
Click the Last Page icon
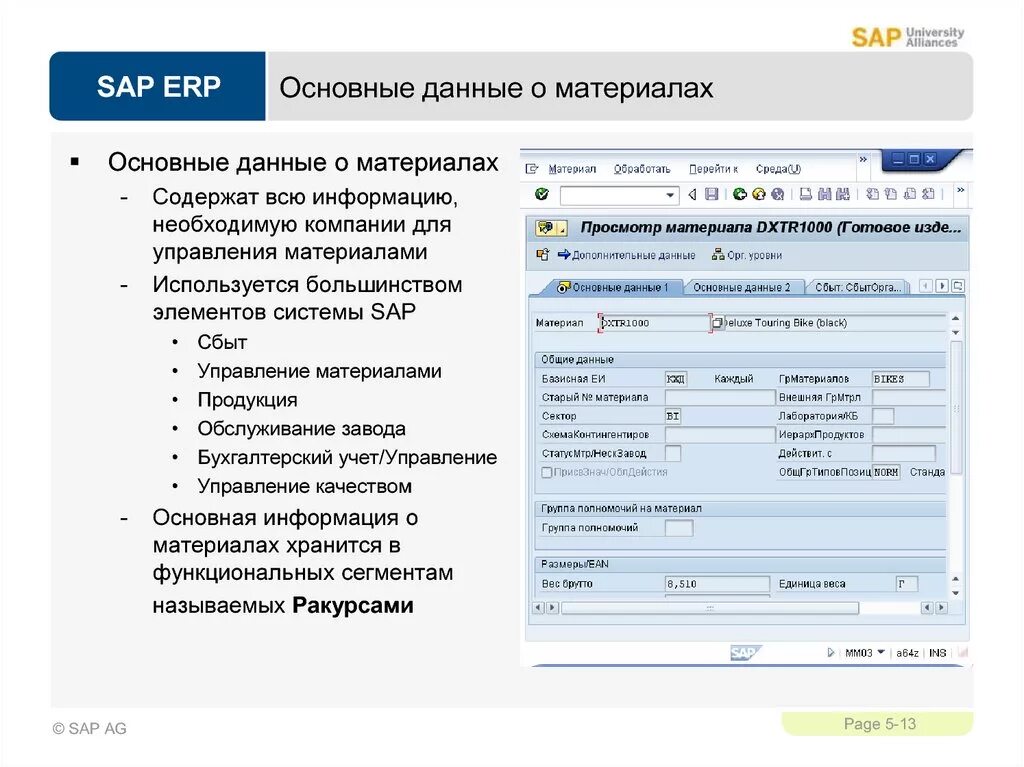click(929, 194)
